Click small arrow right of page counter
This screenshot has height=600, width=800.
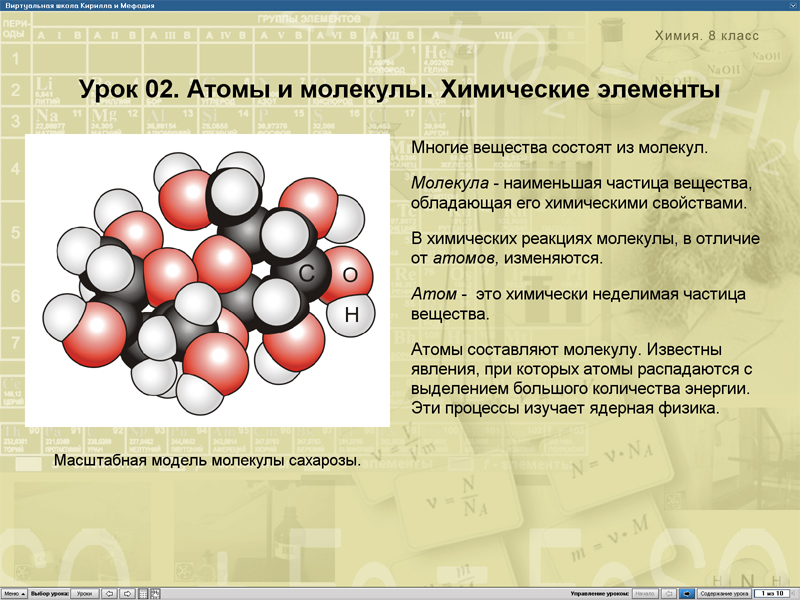tap(794, 594)
